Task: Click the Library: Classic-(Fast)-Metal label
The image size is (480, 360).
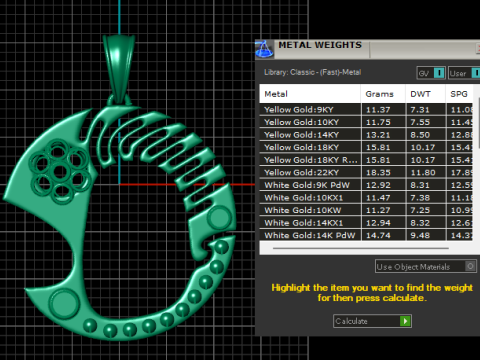Action: pyautogui.click(x=312, y=72)
